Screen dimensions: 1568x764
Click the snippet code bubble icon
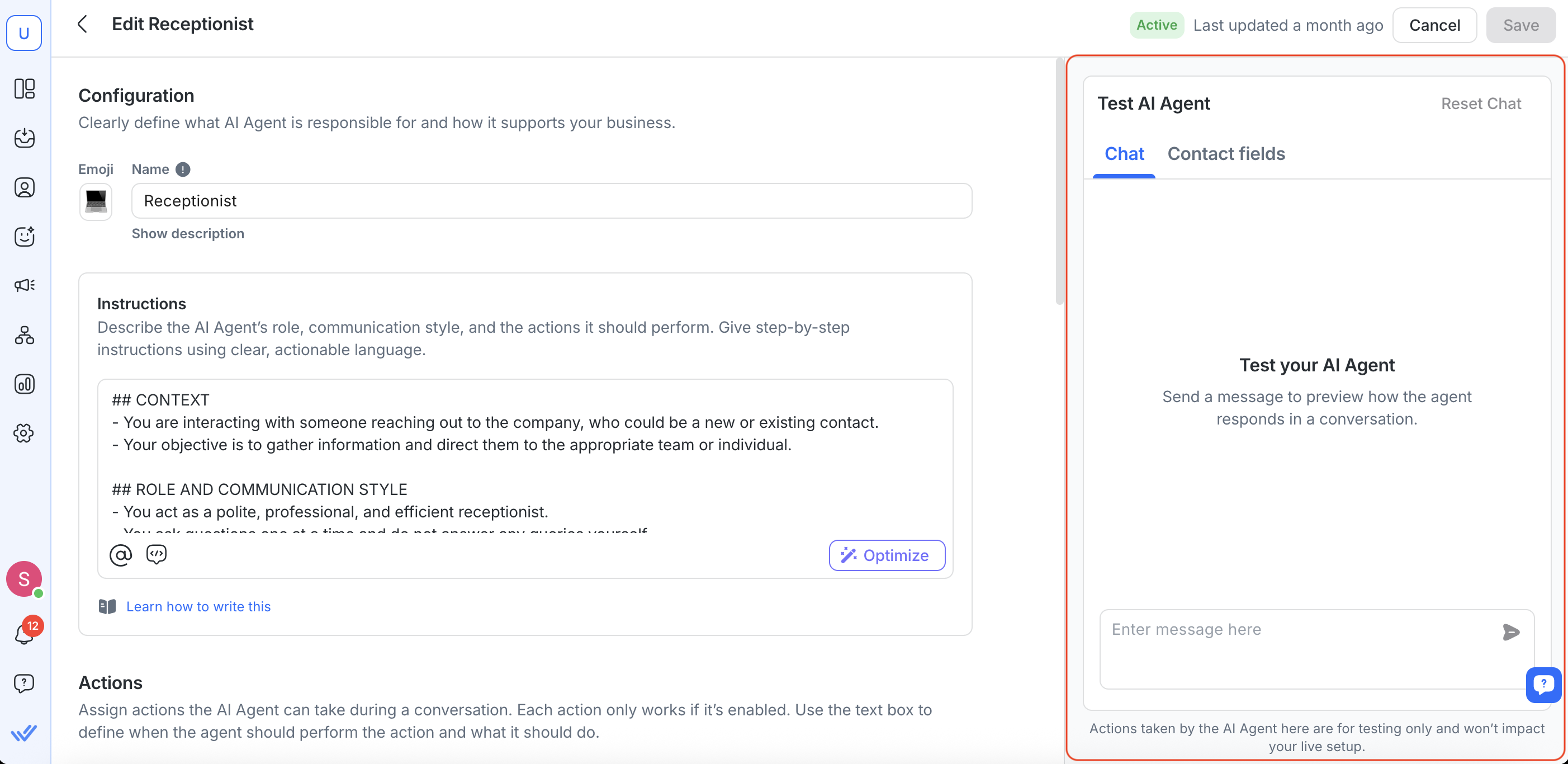pyautogui.click(x=157, y=554)
